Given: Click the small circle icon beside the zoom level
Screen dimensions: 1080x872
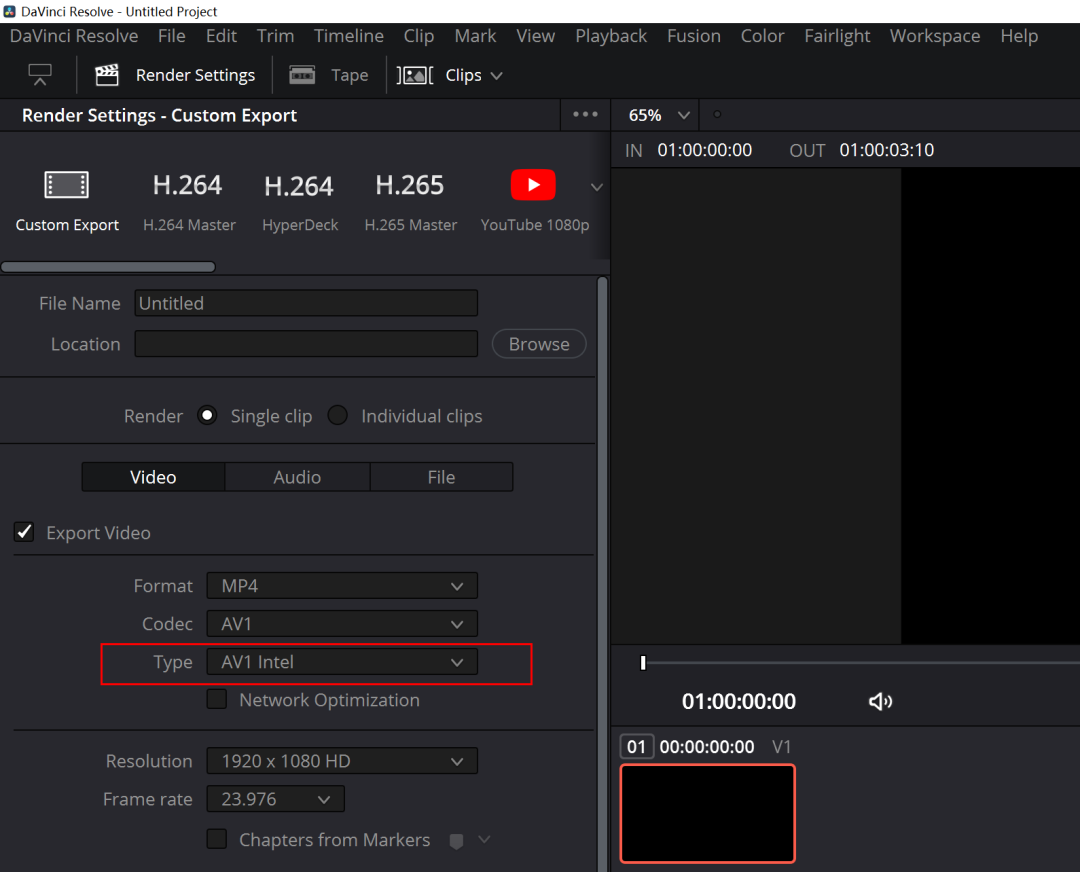Looking at the screenshot, I should tap(717, 114).
